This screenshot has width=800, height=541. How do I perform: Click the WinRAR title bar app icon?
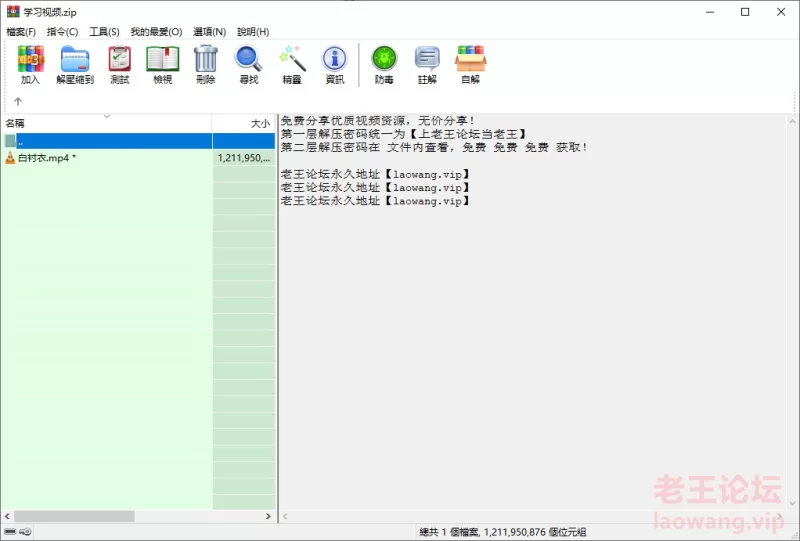[x=13, y=12]
